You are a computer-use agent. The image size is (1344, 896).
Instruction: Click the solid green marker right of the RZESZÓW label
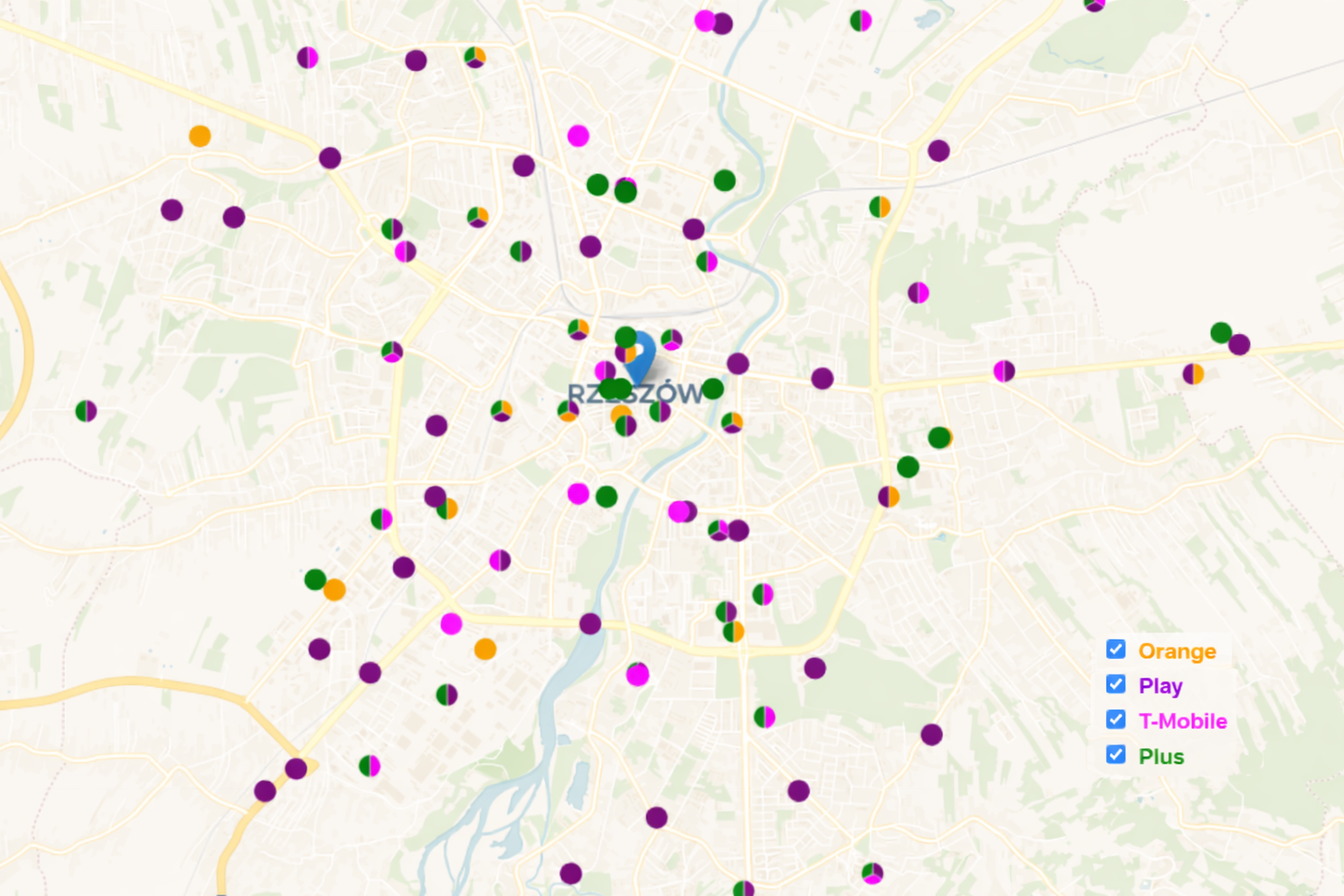click(x=713, y=388)
